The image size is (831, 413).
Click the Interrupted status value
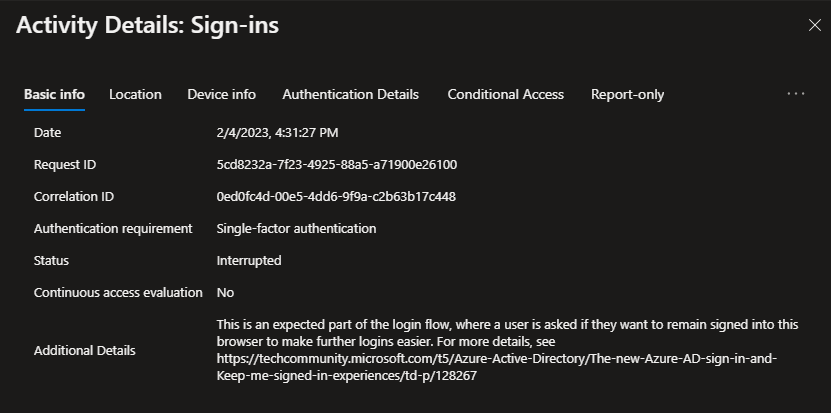click(x=249, y=260)
